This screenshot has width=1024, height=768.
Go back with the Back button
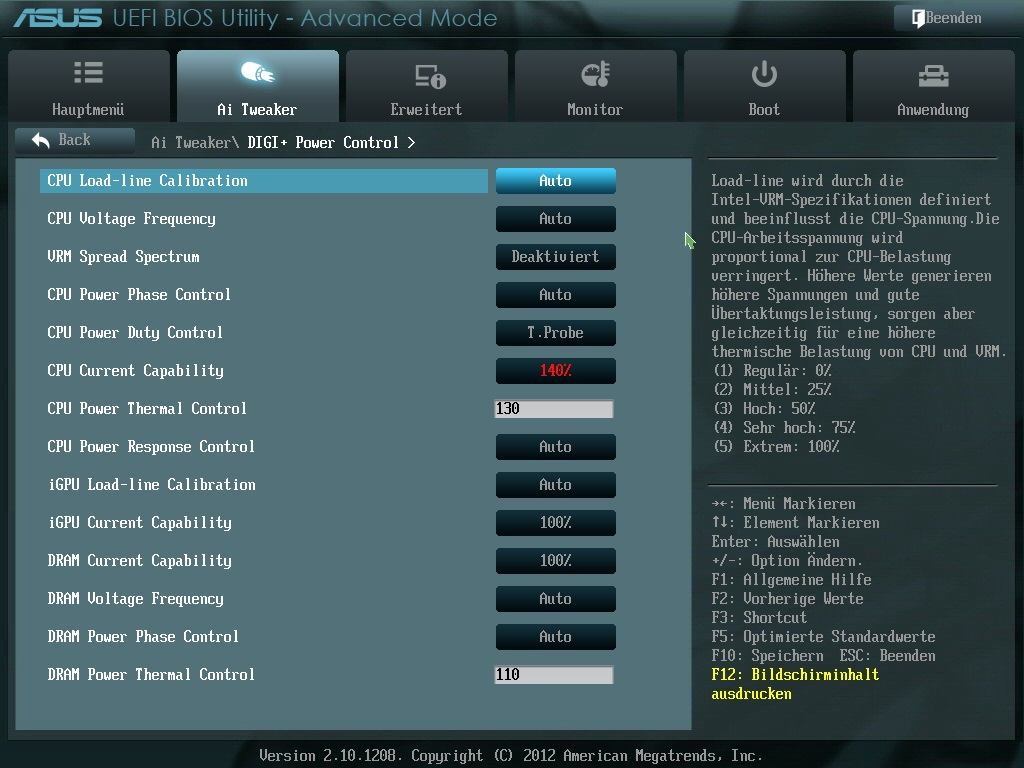pos(74,140)
